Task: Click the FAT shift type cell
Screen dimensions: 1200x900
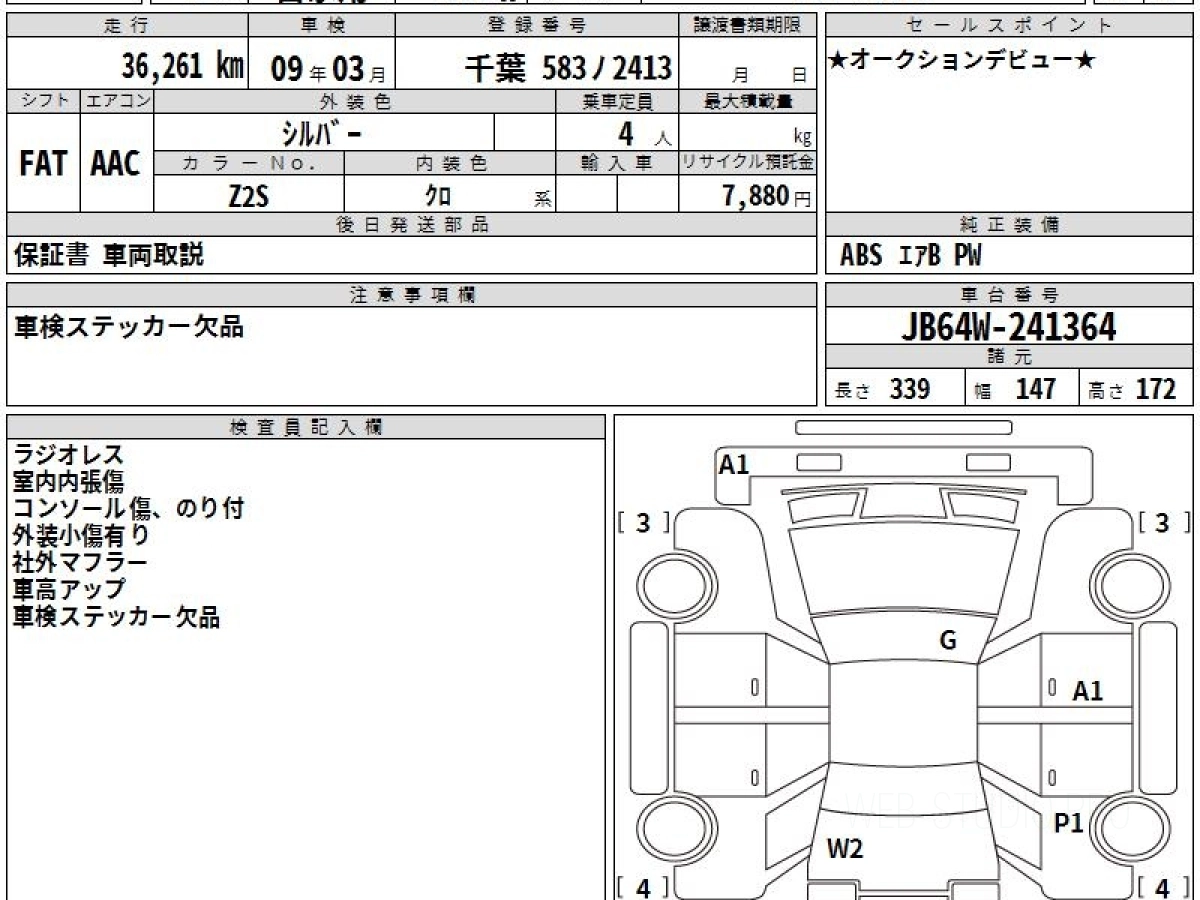Action: click(43, 164)
